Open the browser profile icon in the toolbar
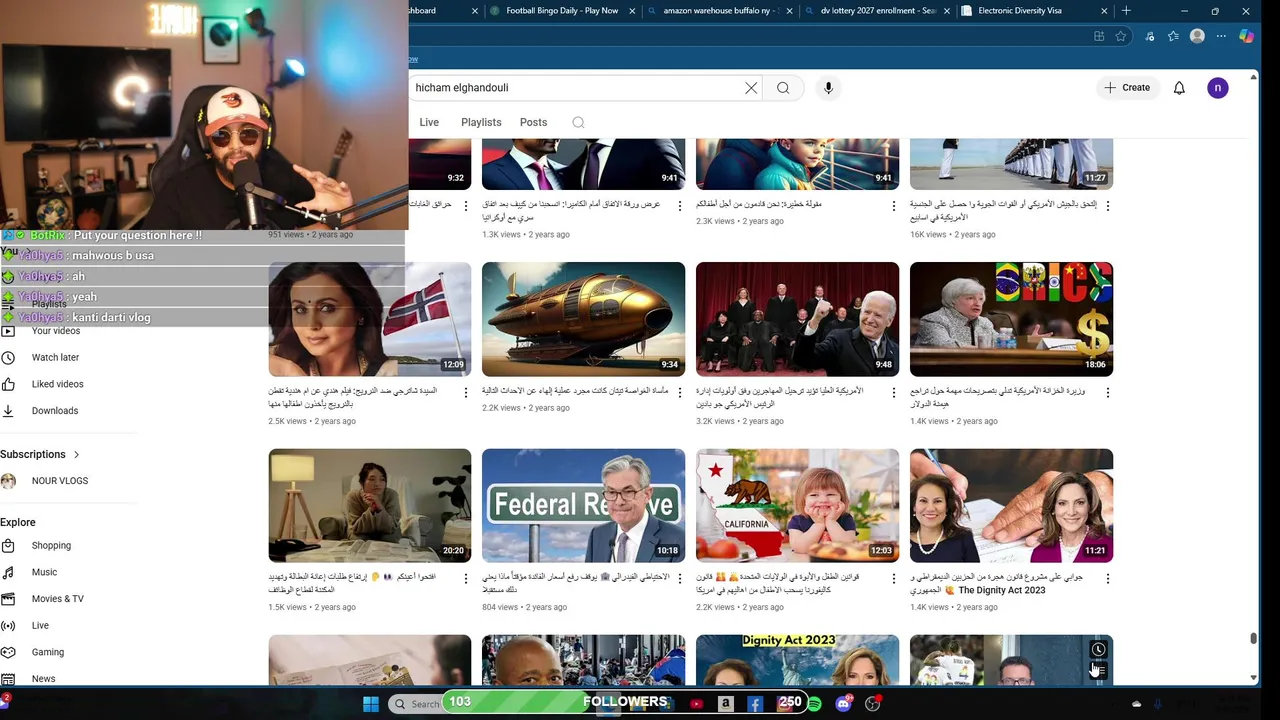The width and height of the screenshot is (1280, 720). (1197, 36)
